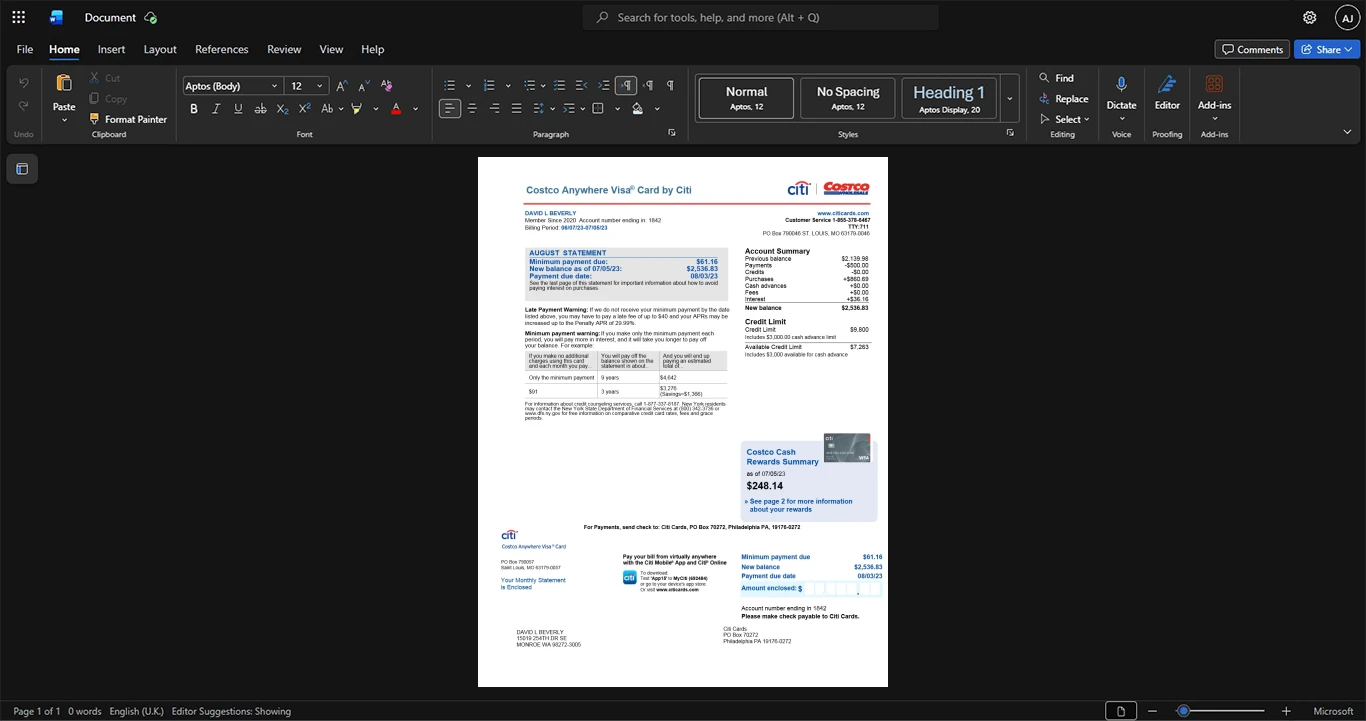Open the Comments pane
1366x721 pixels.
[x=1252, y=49]
